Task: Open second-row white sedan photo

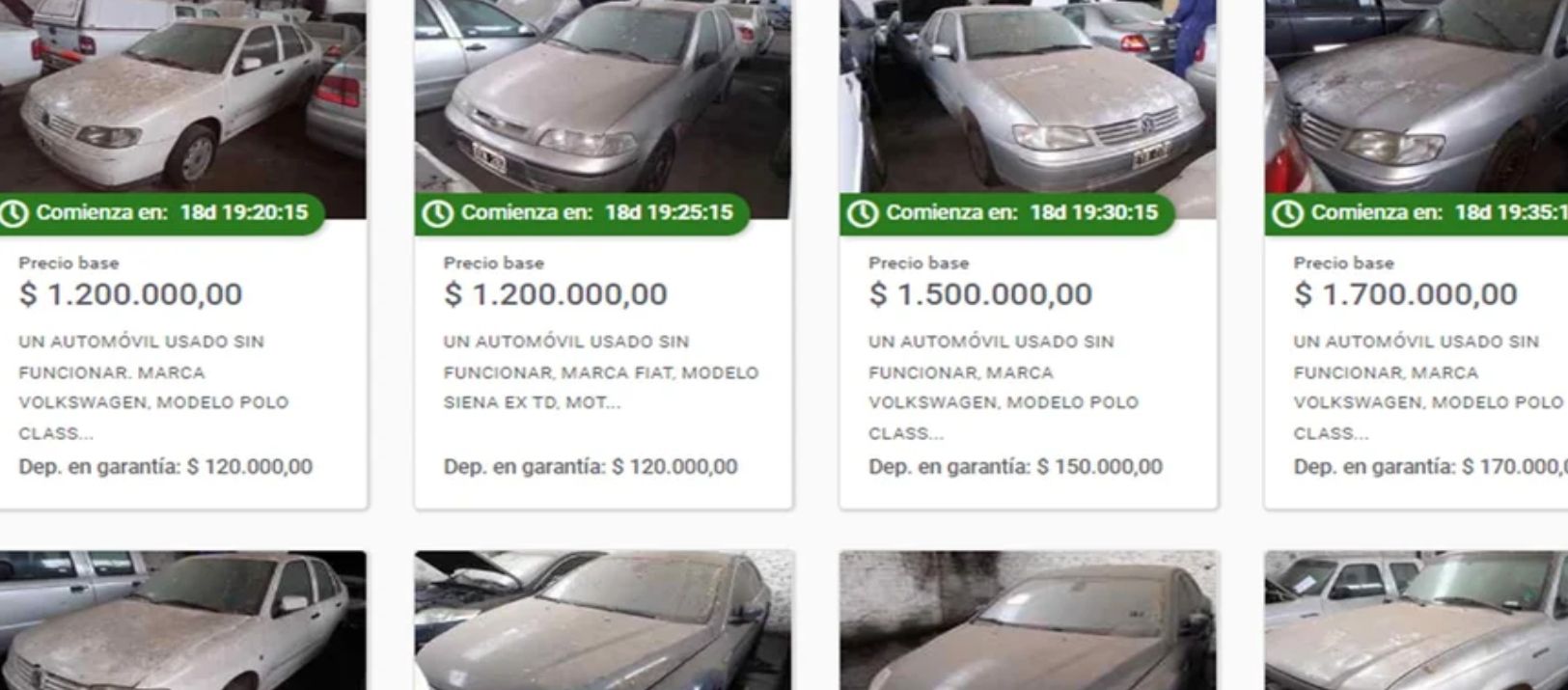Action: click(x=182, y=621)
